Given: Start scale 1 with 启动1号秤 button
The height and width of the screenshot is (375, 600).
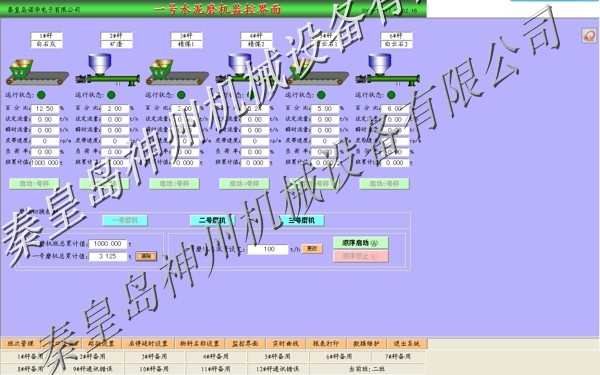Looking at the screenshot, I should pyautogui.click(x=34, y=184).
